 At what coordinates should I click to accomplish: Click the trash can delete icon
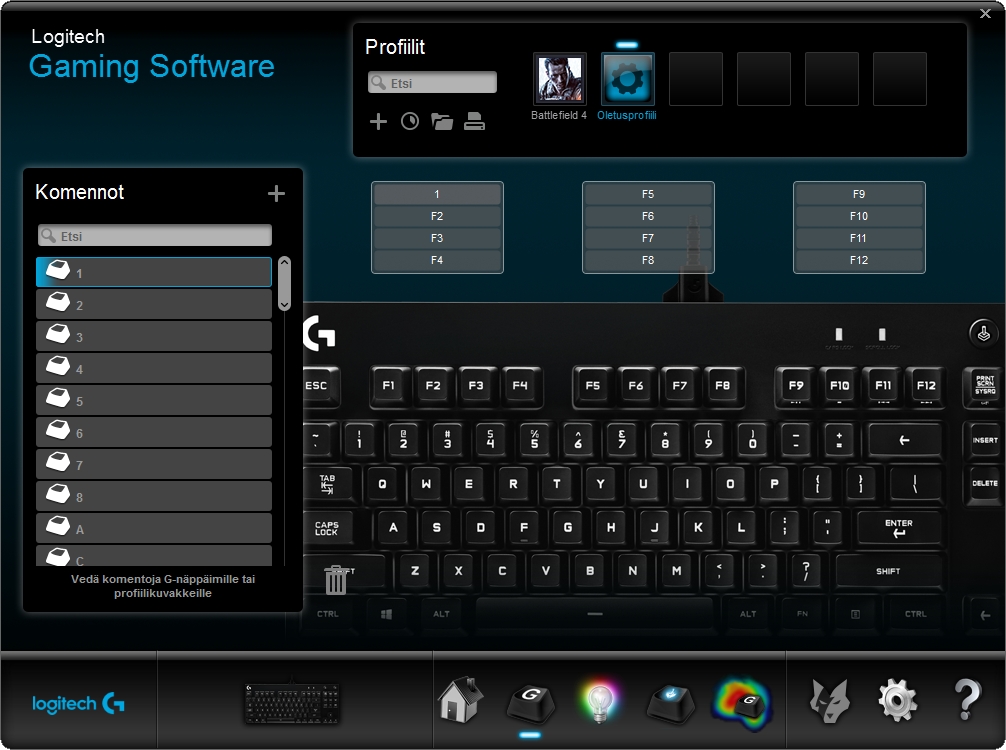[x=336, y=579]
